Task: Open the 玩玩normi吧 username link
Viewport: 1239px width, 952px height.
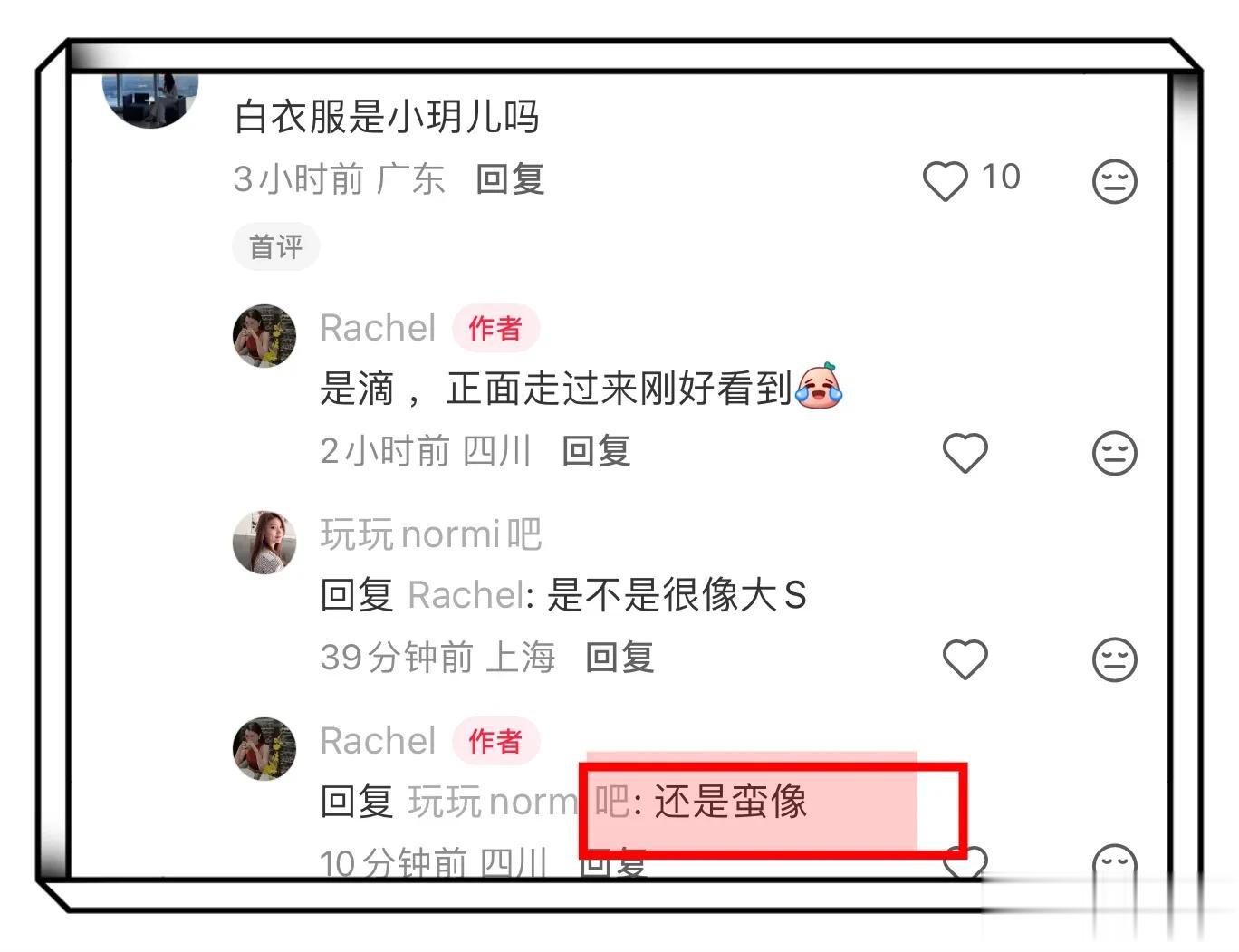Action: (x=431, y=534)
